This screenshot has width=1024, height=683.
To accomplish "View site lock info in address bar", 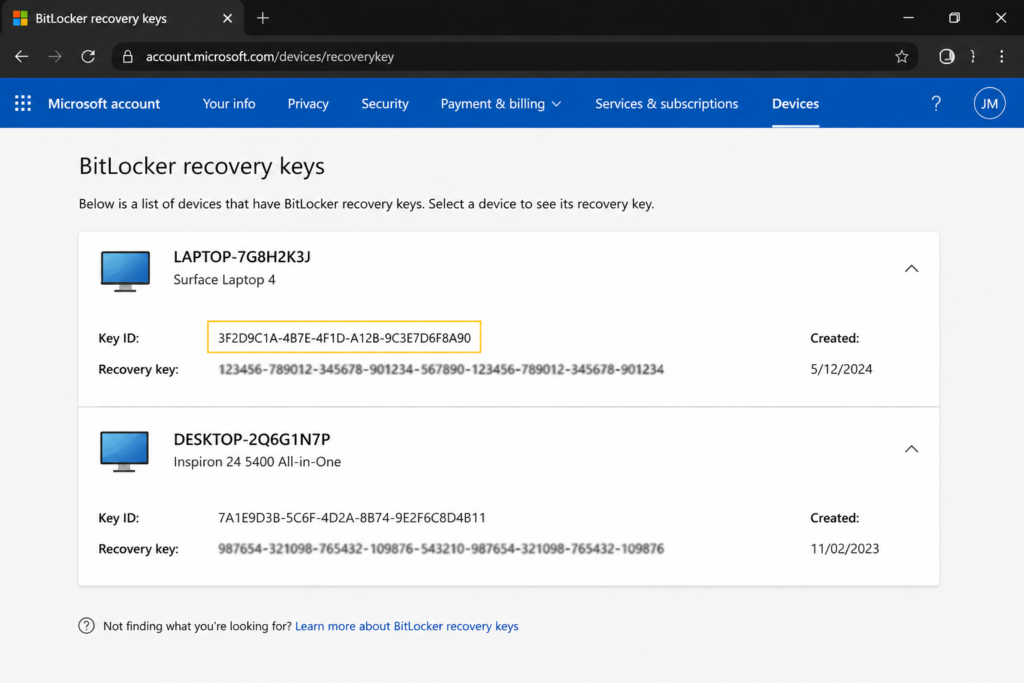I will (128, 57).
